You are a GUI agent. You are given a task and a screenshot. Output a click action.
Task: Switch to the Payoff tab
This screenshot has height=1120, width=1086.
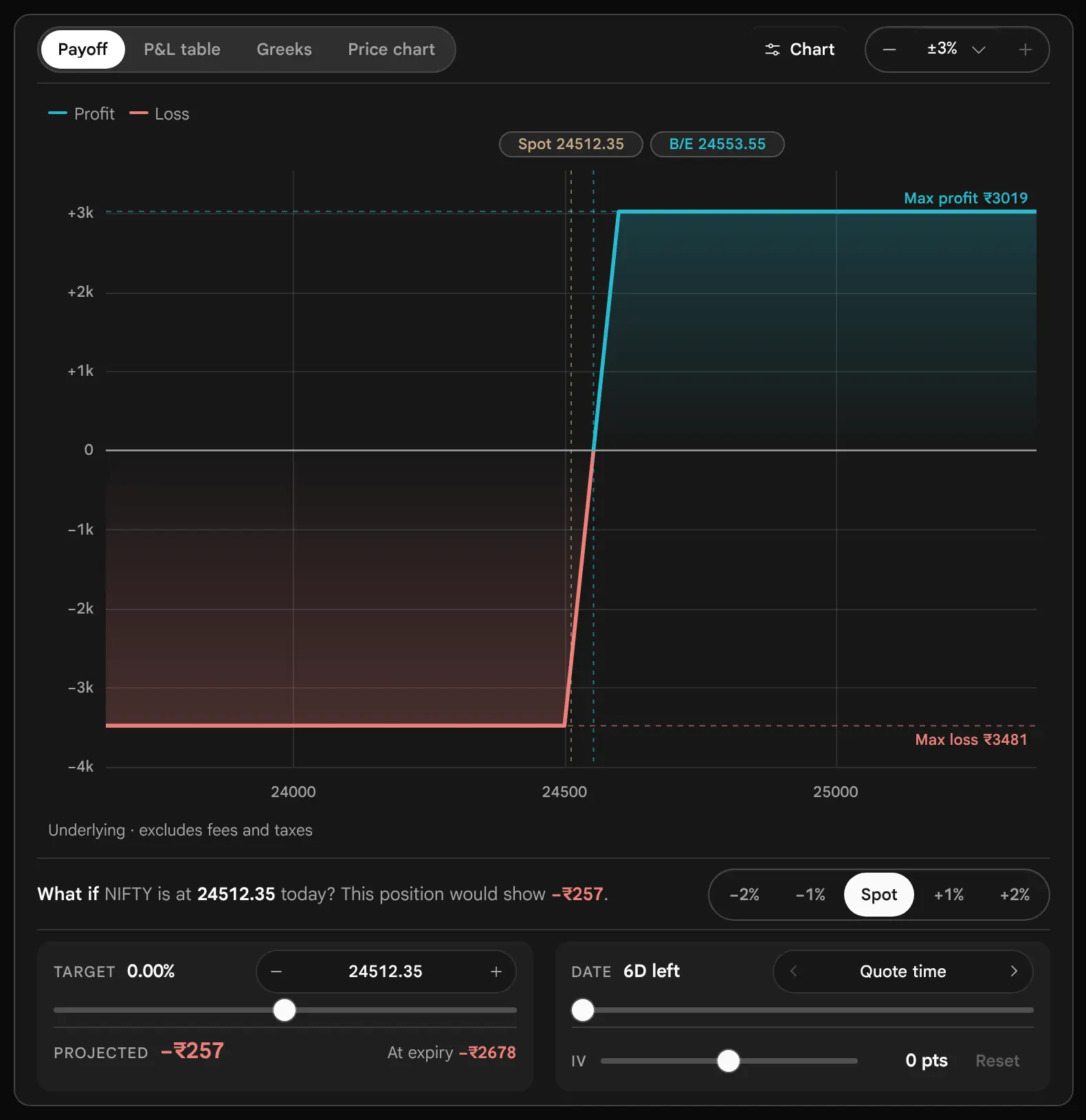click(x=82, y=49)
